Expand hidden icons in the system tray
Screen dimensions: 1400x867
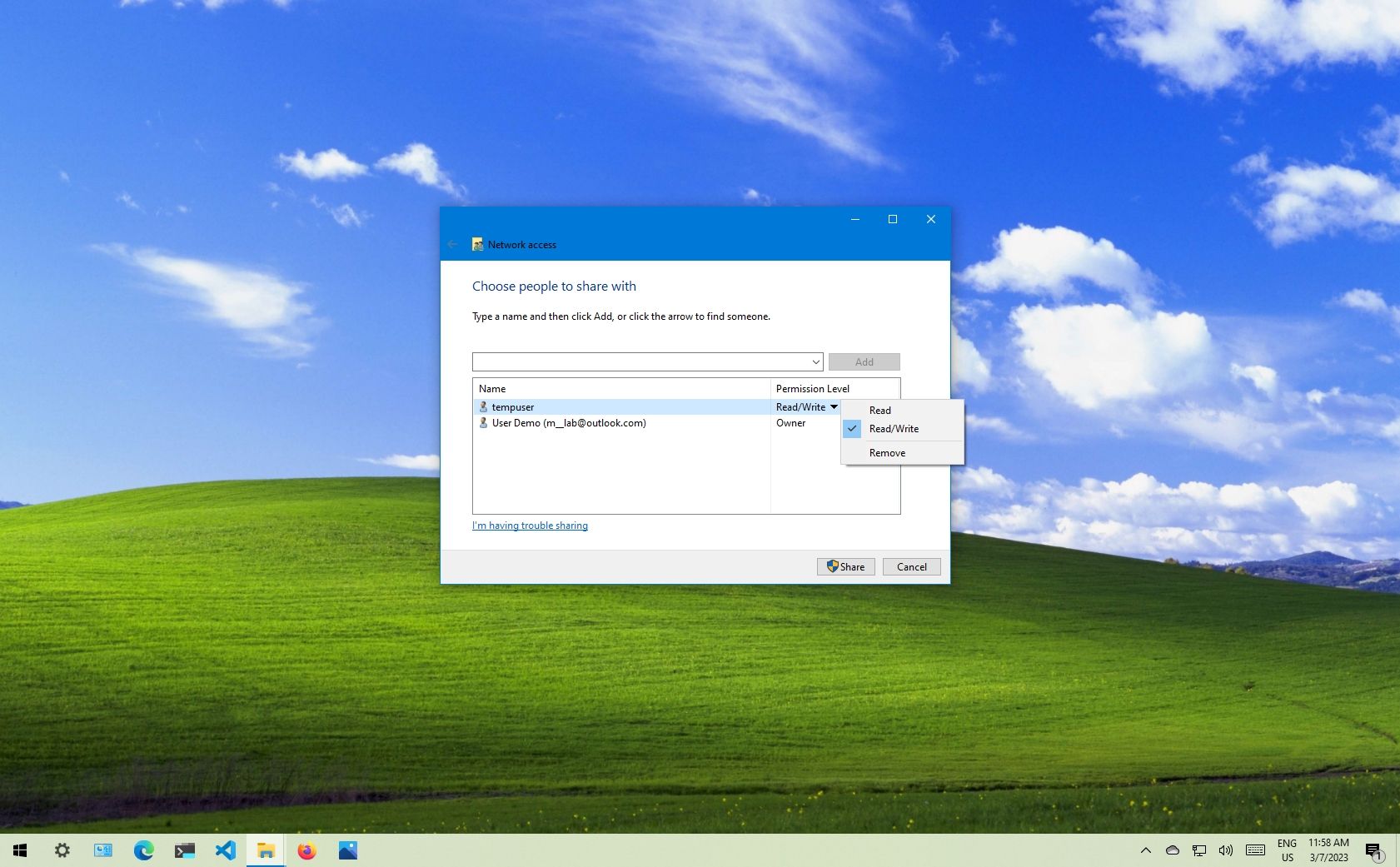[1145, 850]
